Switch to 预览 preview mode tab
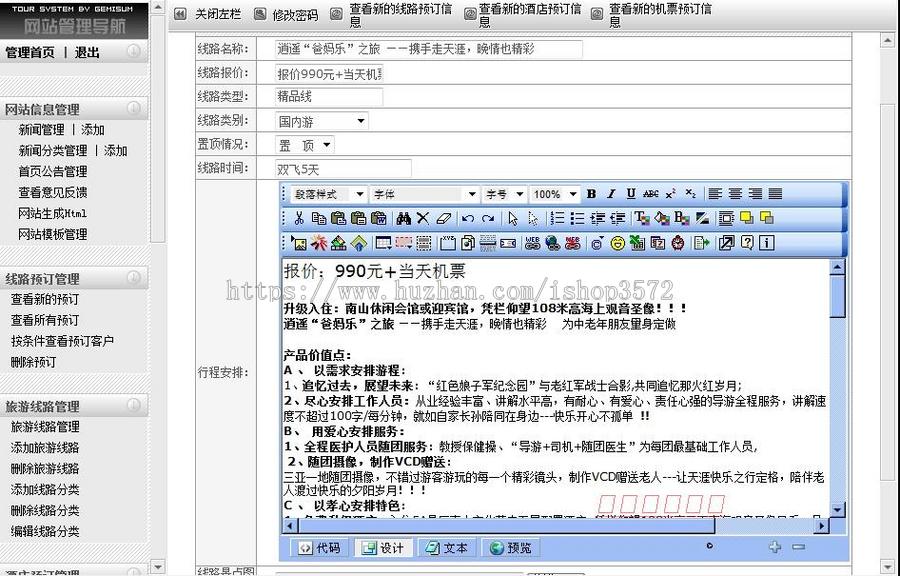The image size is (900, 576). click(x=510, y=548)
